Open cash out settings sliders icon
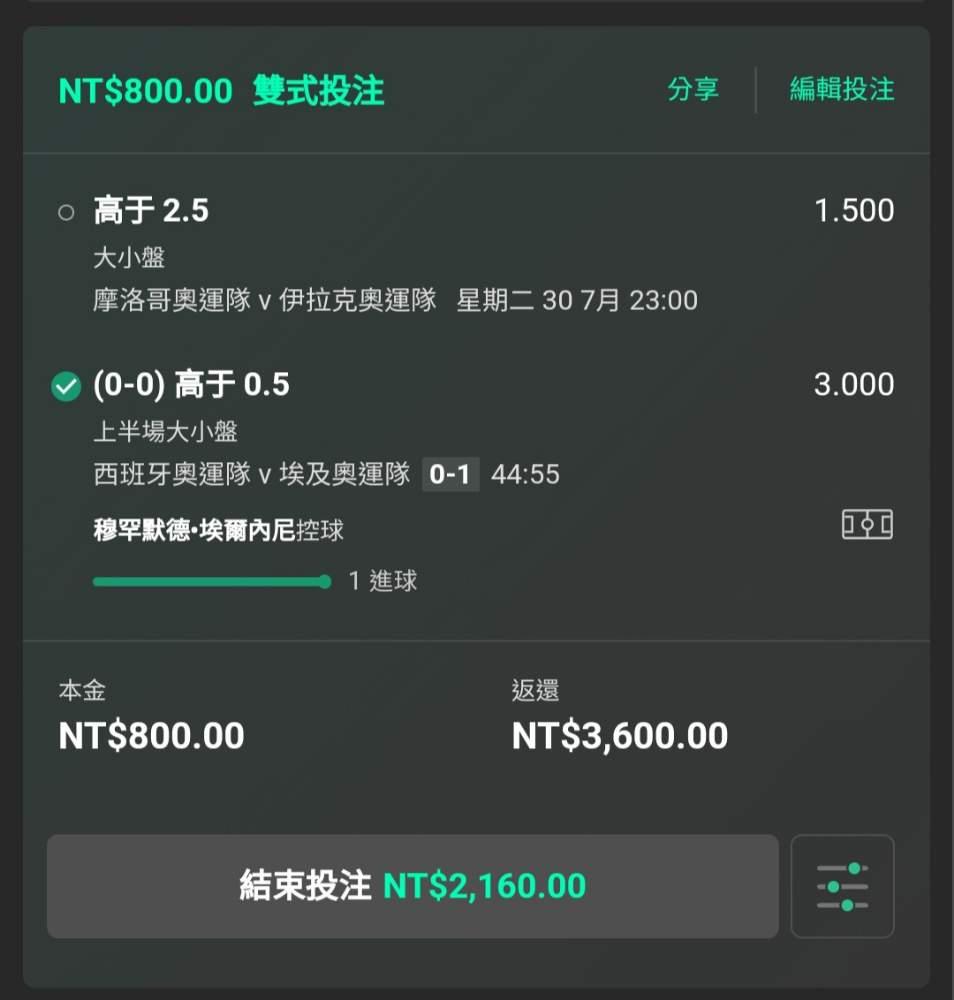Image resolution: width=954 pixels, height=1000 pixels. 842,886
